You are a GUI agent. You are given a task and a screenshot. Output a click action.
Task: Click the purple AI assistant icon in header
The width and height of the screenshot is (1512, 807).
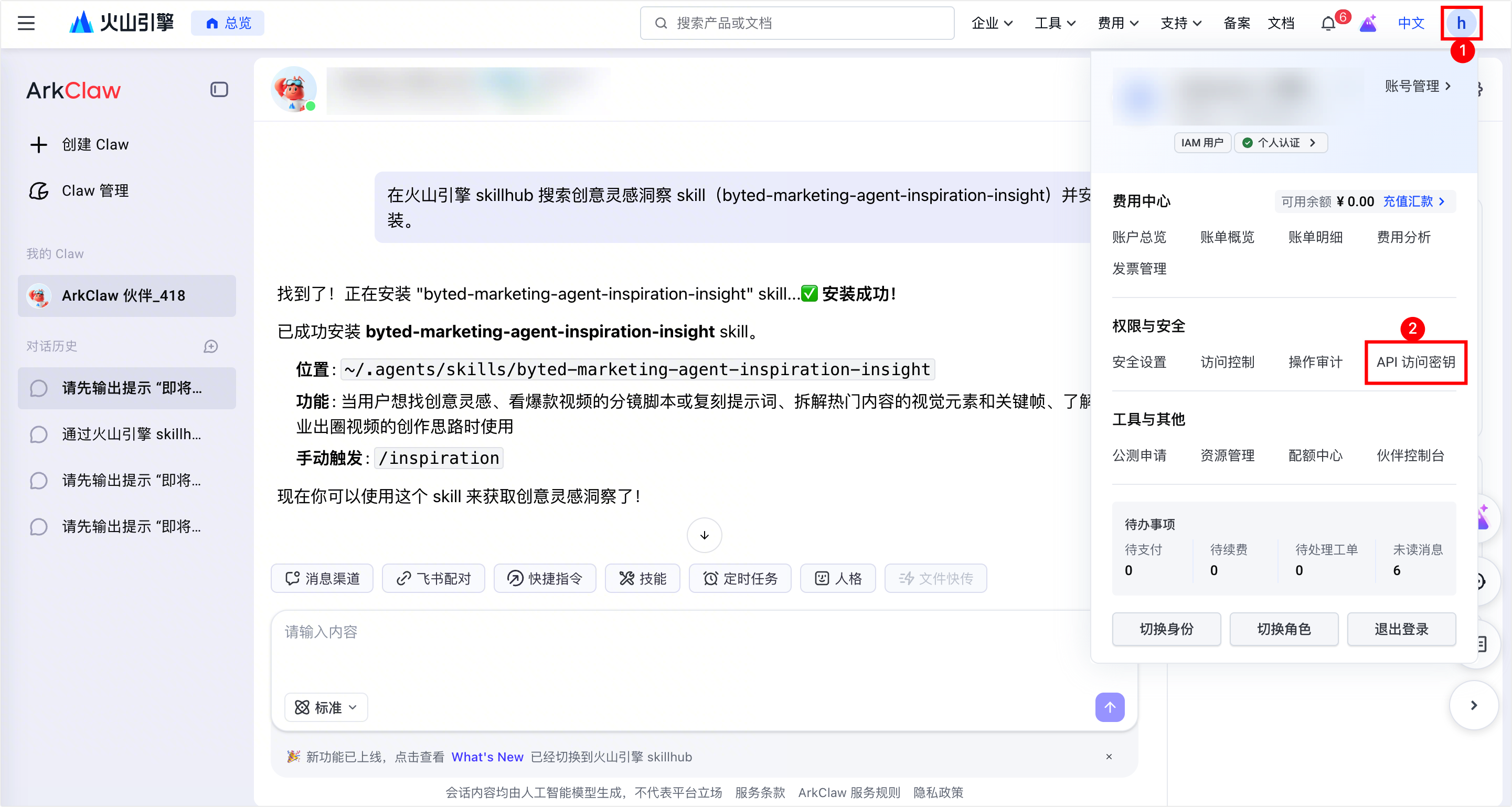point(1368,24)
